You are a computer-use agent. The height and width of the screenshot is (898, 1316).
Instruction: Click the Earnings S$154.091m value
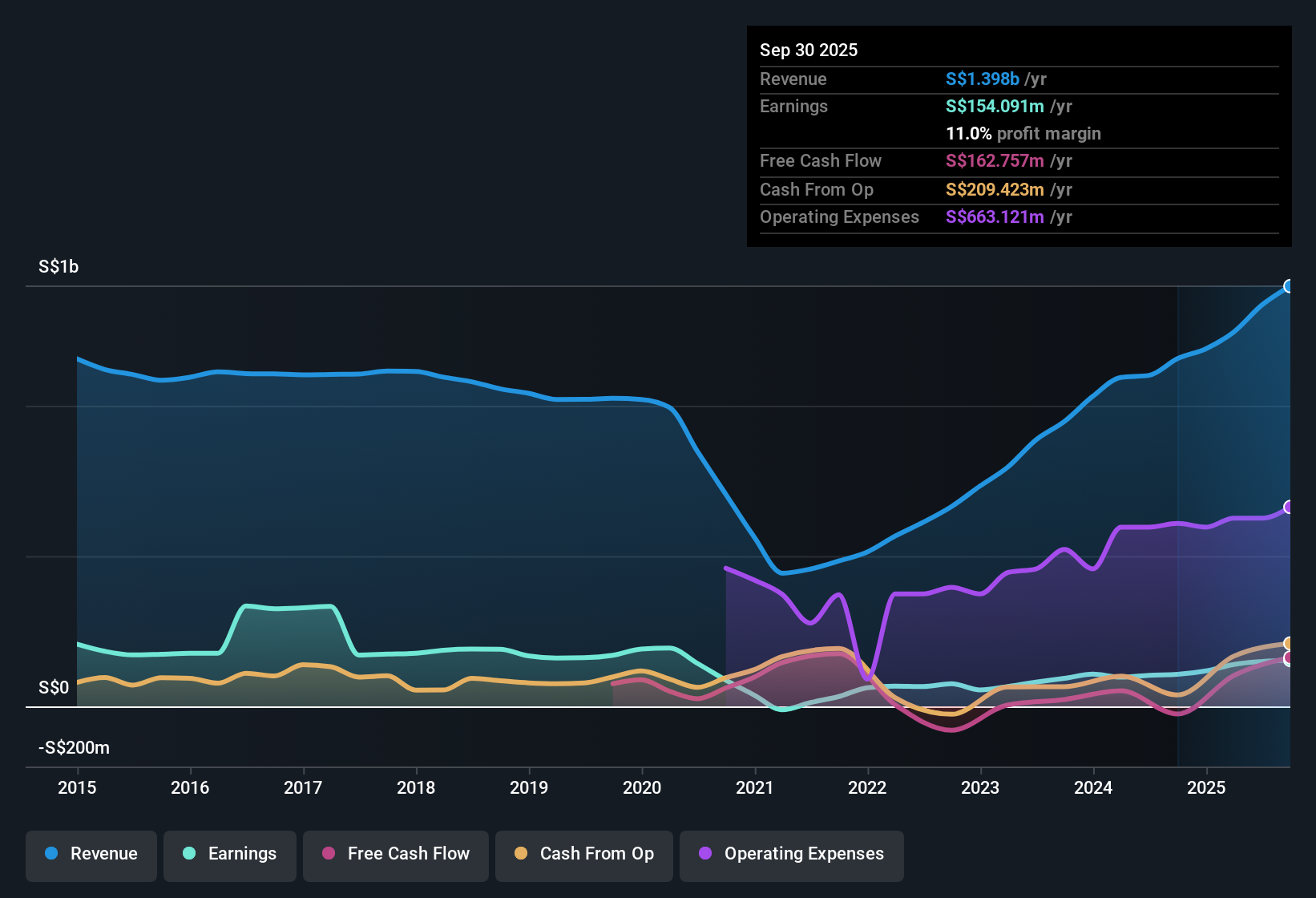coord(995,106)
